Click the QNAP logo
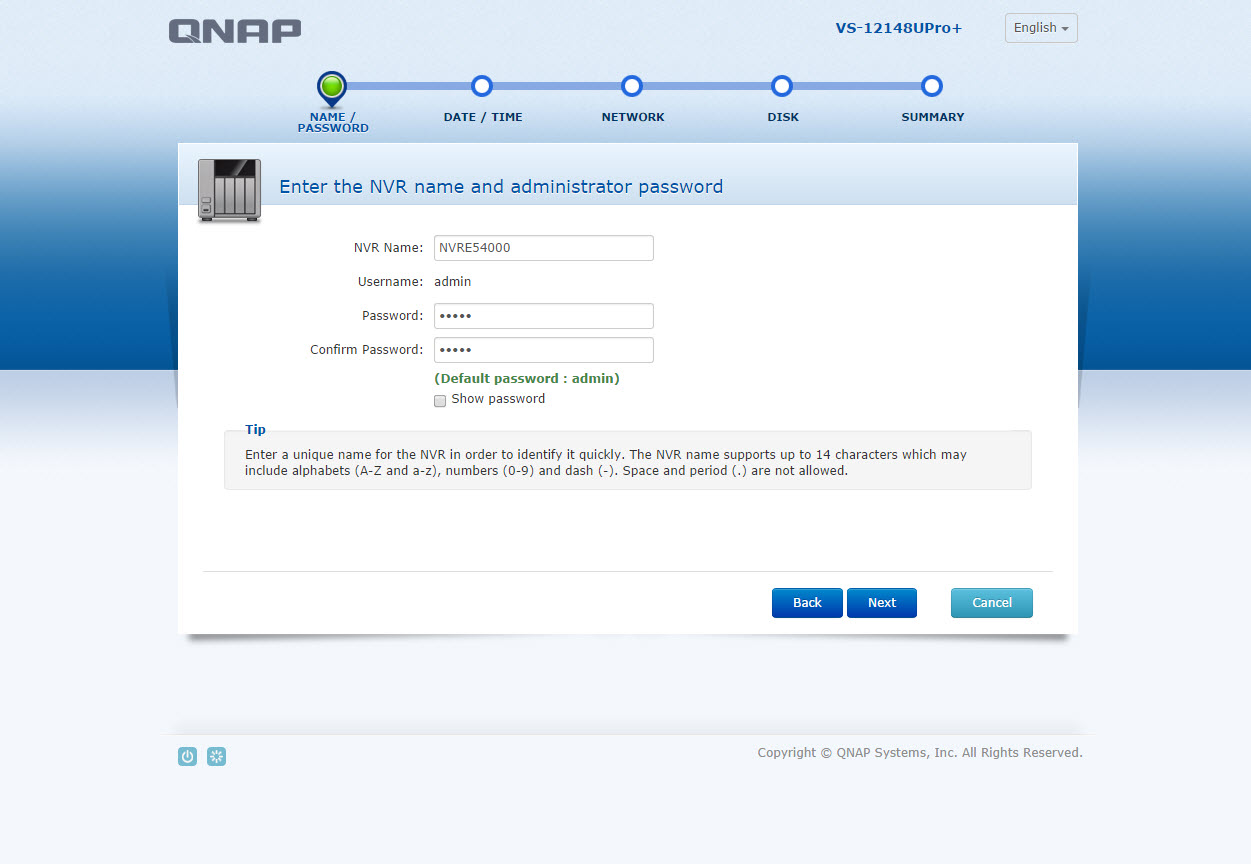The width and height of the screenshot is (1251, 864). [x=234, y=31]
